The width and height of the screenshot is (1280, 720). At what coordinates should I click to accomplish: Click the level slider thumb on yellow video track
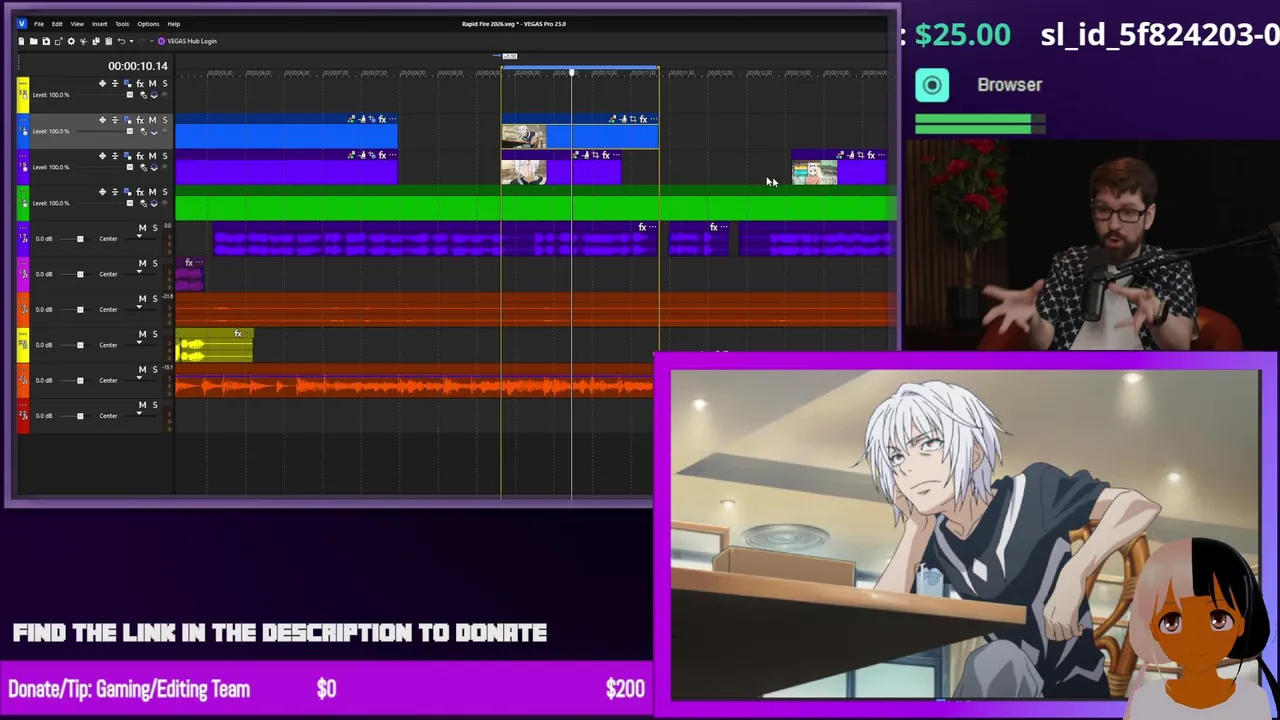click(x=129, y=95)
